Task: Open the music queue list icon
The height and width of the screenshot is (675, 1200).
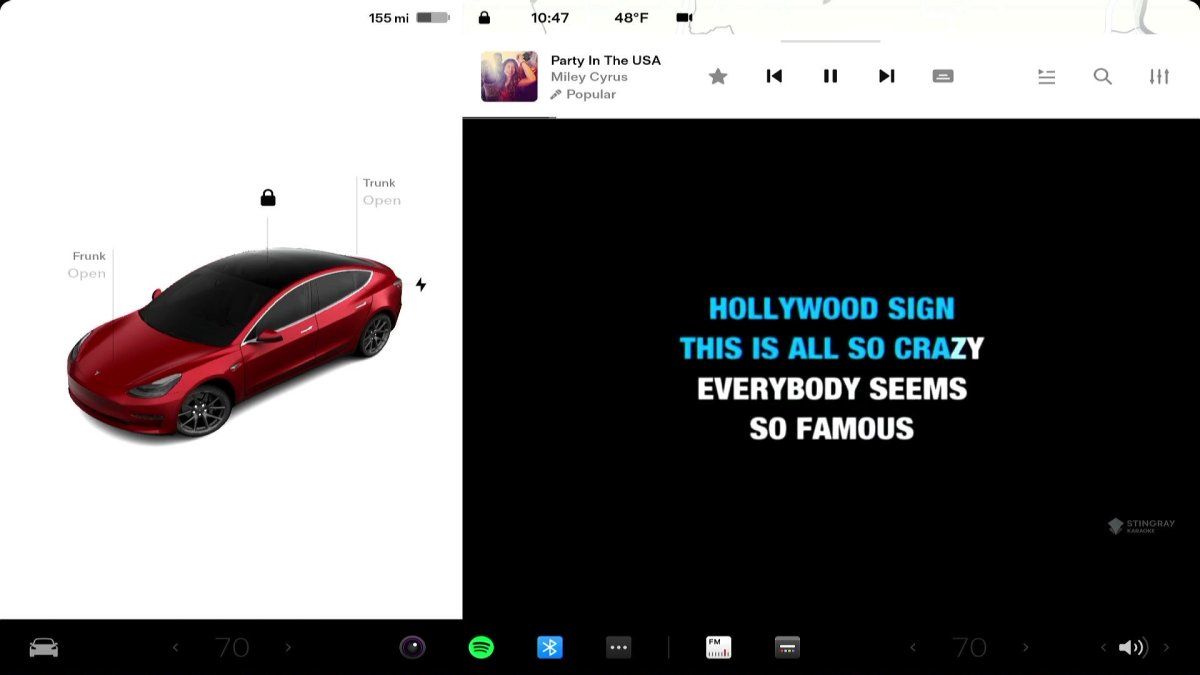Action: (1047, 76)
